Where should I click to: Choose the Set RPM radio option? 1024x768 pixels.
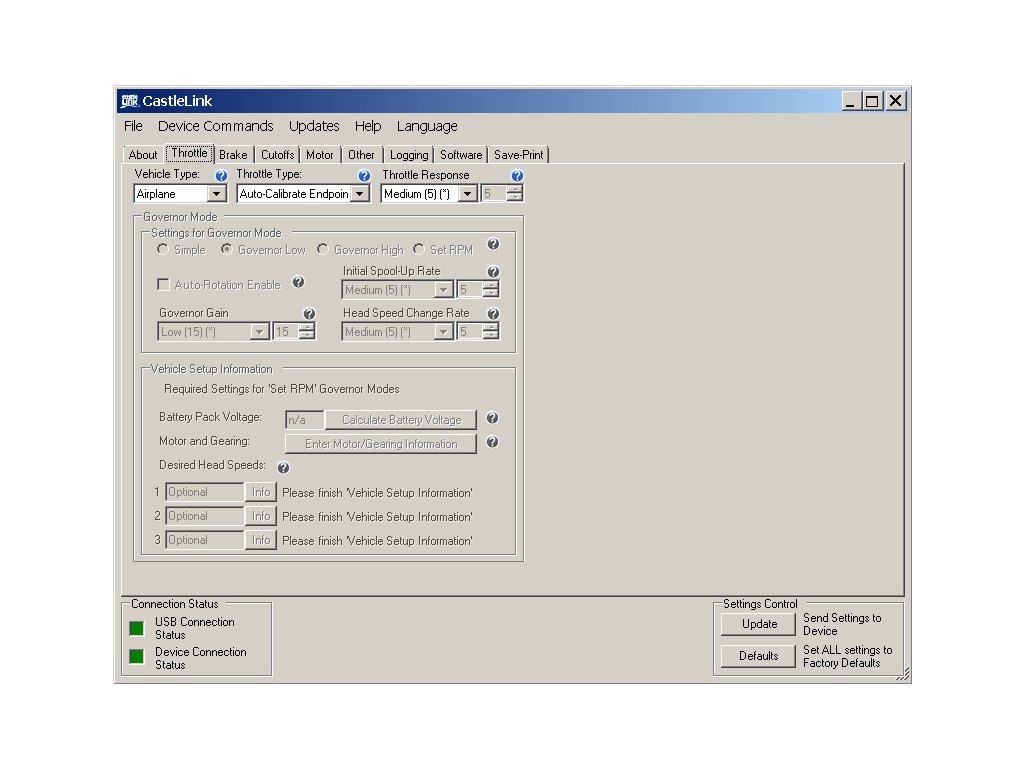(x=419, y=250)
